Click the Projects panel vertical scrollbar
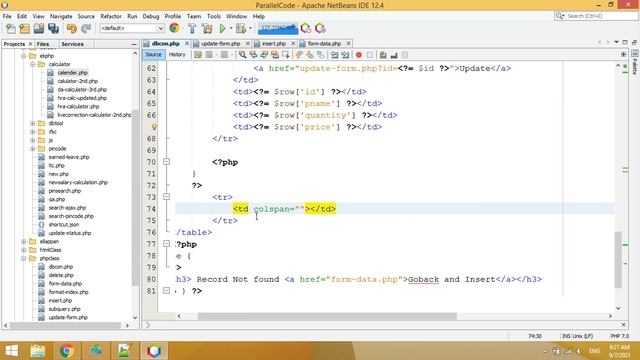This screenshot has width=640, height=360. click(x=135, y=197)
